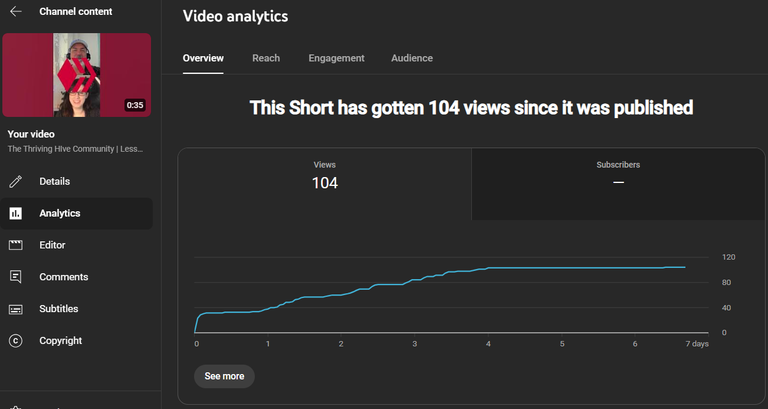Switch to the Audience tab
The width and height of the screenshot is (768, 409).
[x=412, y=58]
